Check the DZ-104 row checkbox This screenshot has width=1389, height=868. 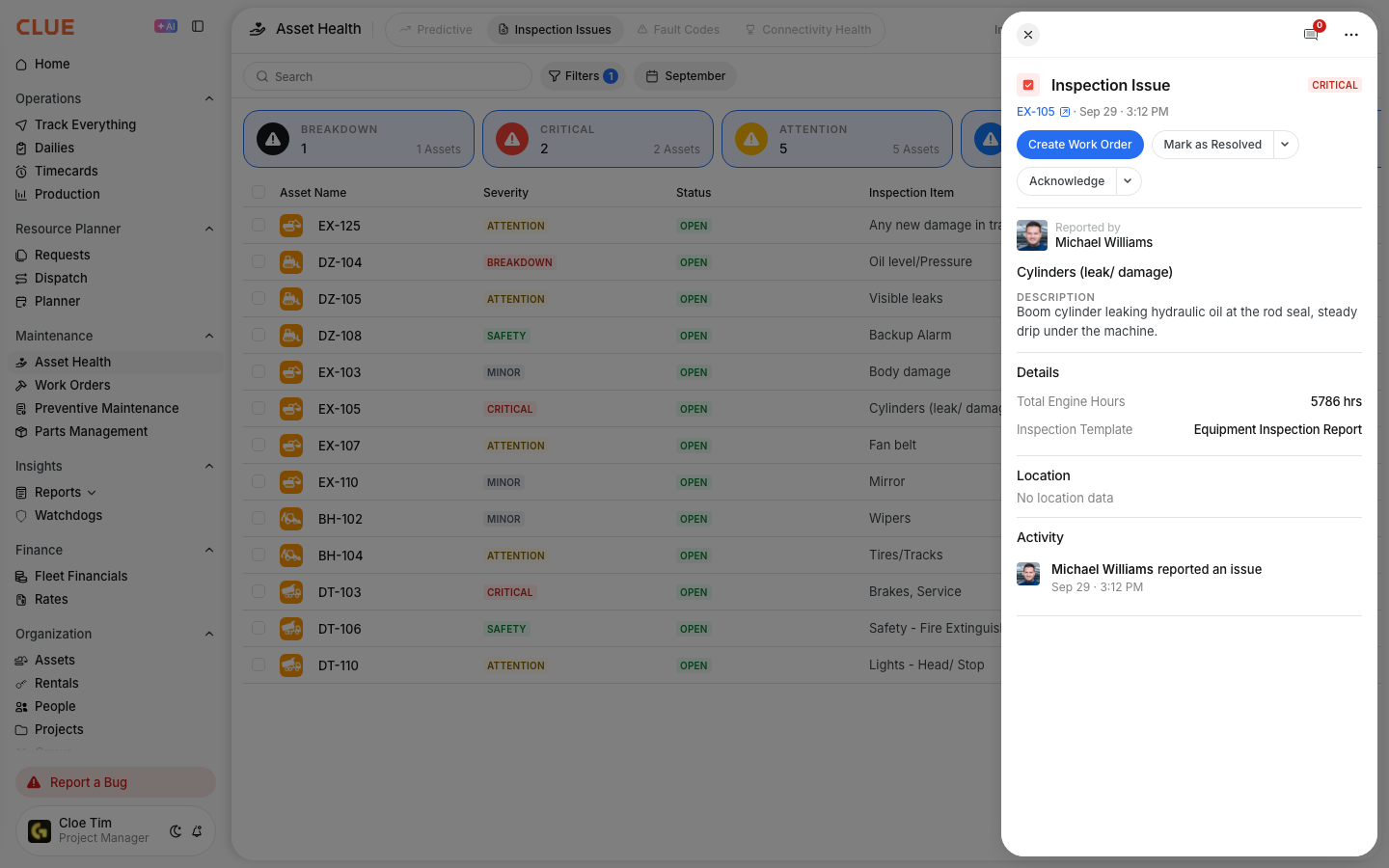tap(259, 261)
